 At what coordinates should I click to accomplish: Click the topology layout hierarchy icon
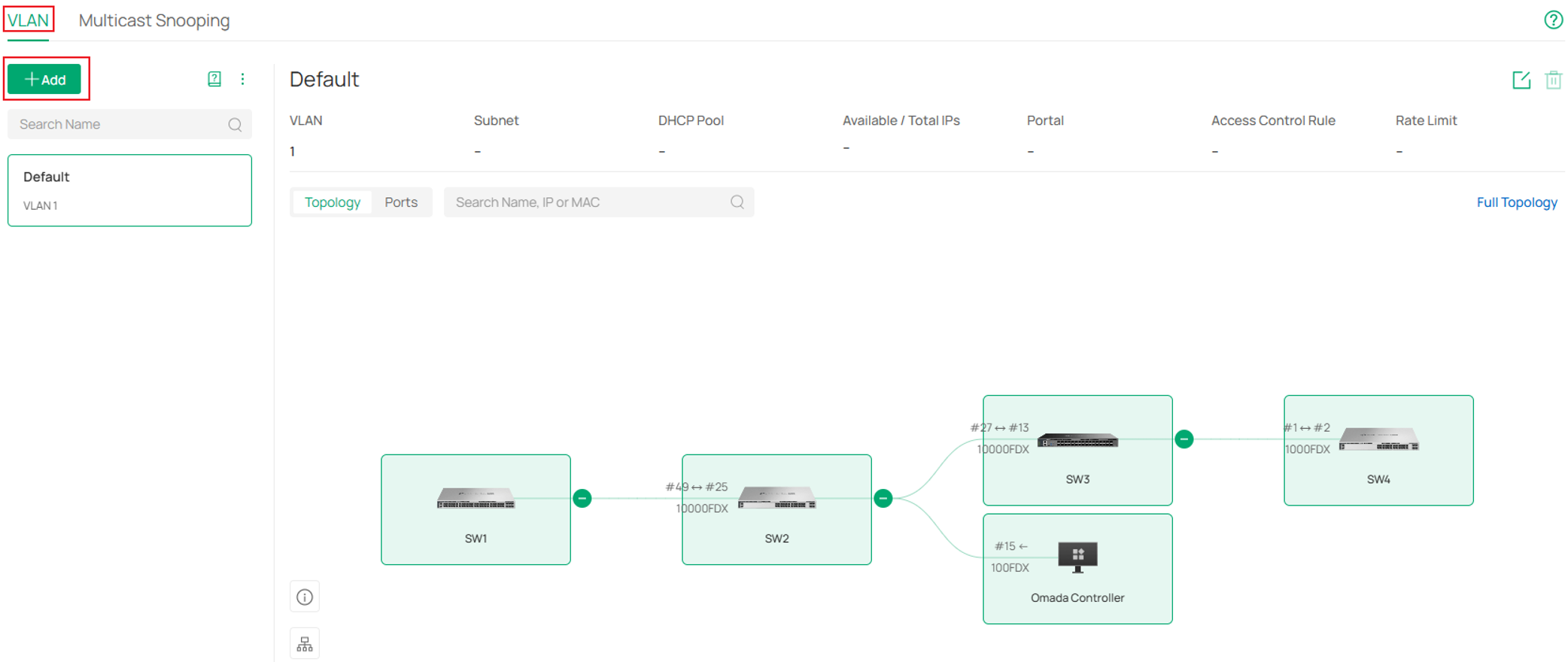pos(305,645)
